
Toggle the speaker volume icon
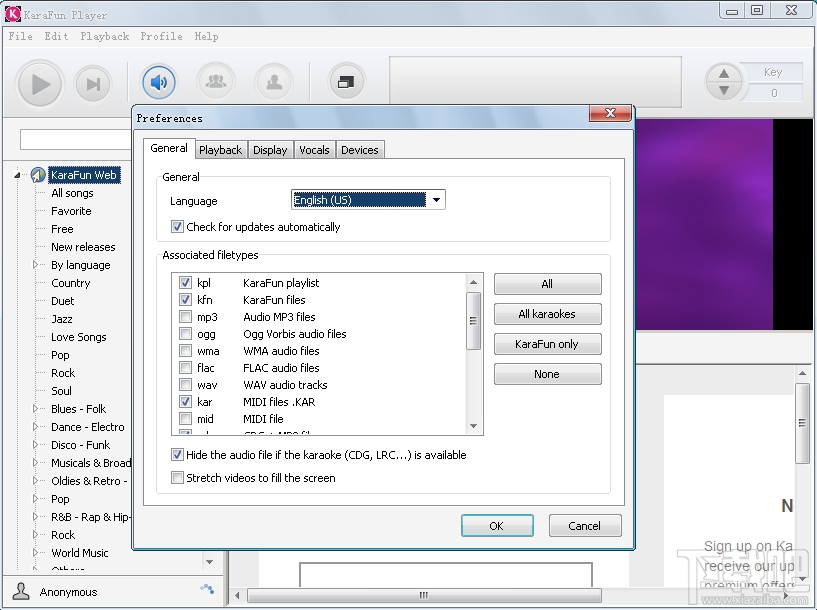(x=158, y=82)
